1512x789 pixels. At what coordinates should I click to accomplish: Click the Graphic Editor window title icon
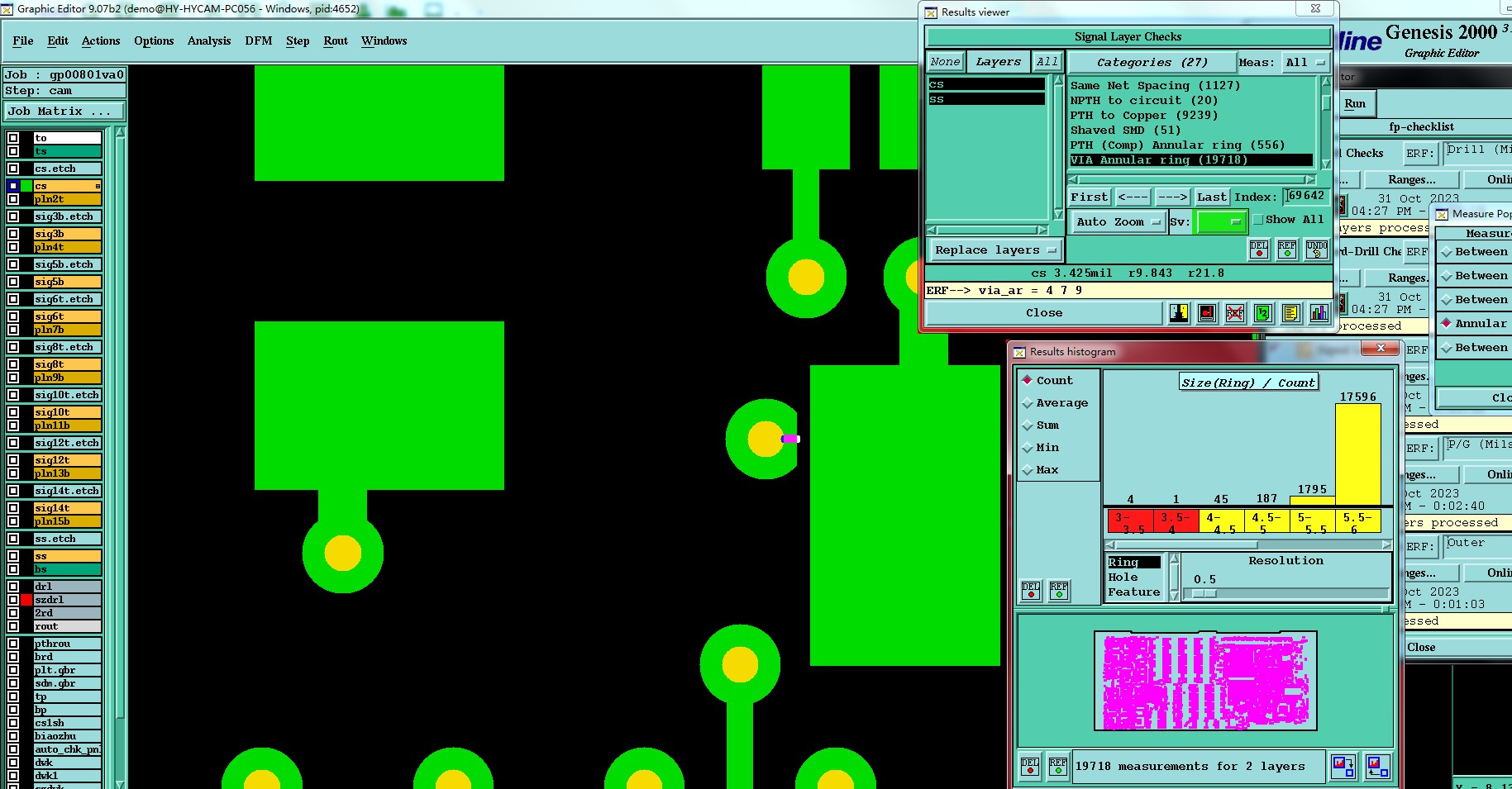7,9
